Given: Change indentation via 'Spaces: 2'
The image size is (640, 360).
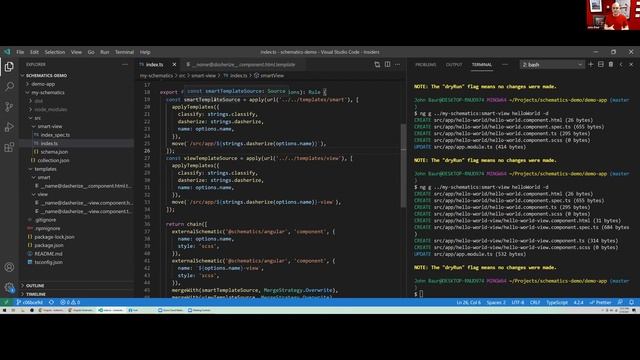Looking at the screenshot, I should [496, 302].
